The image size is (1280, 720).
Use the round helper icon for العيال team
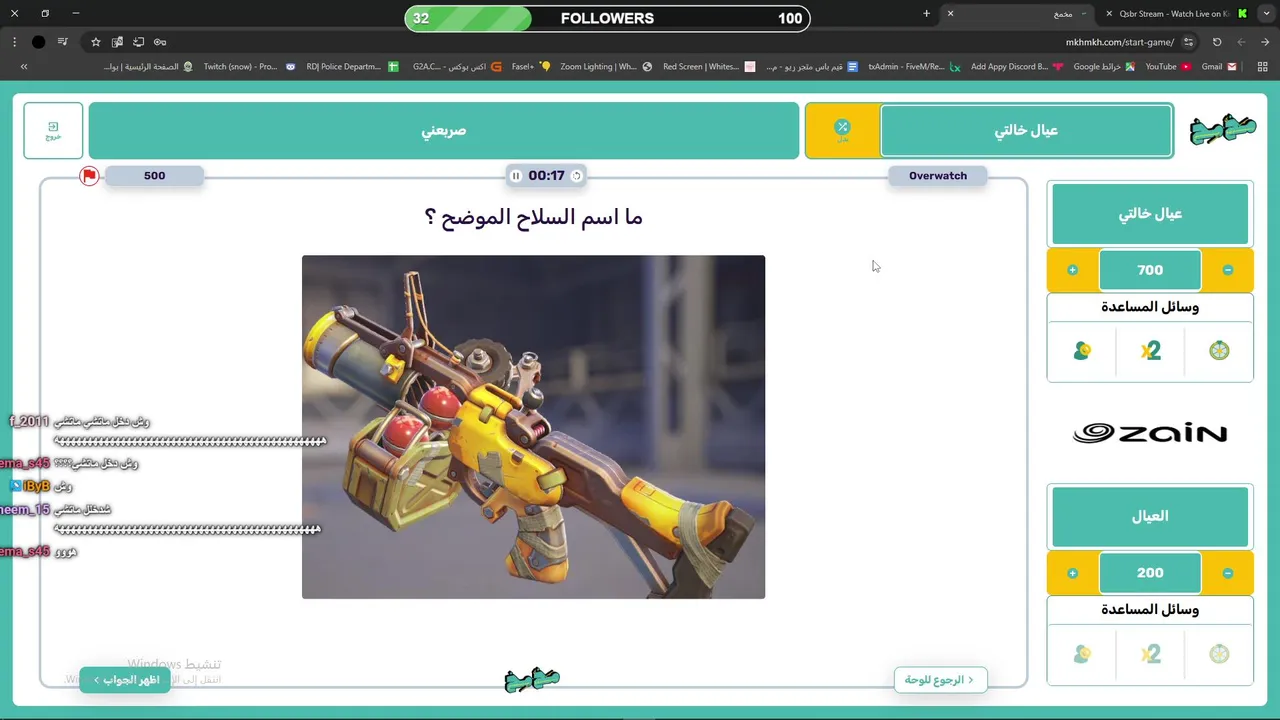(x=1219, y=654)
